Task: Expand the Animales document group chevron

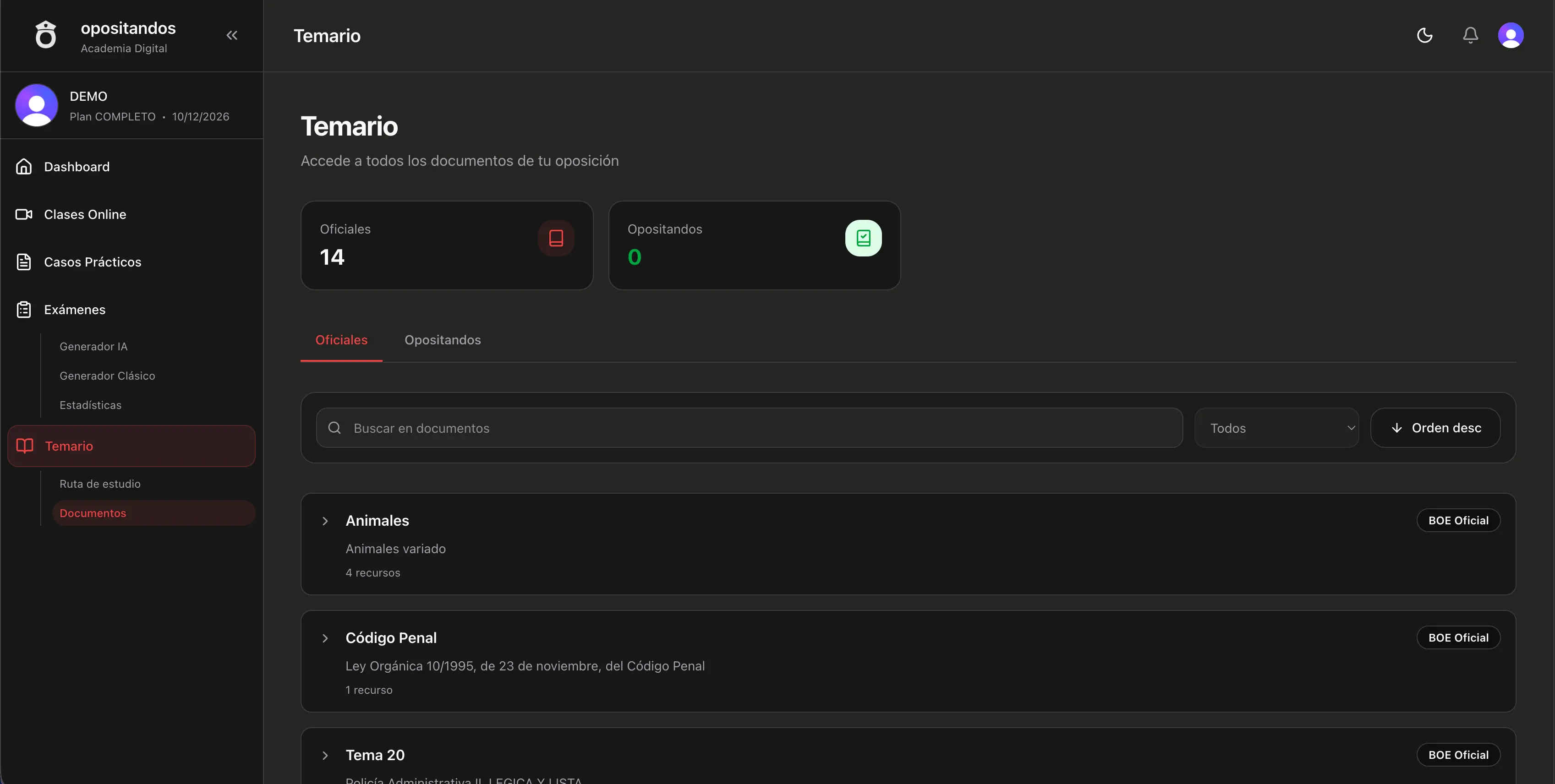Action: tap(325, 521)
